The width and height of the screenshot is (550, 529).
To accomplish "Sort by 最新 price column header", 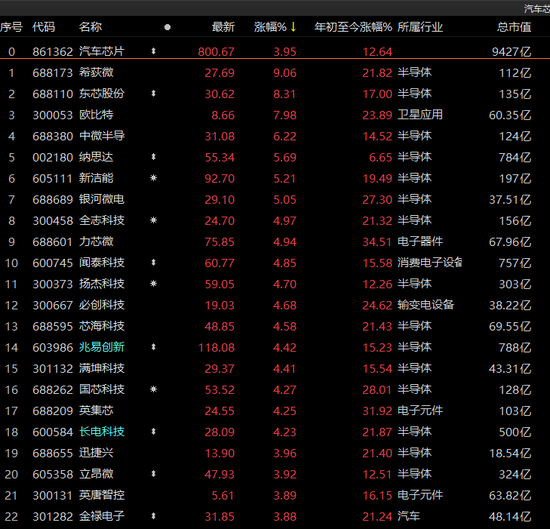I will click(x=223, y=27).
